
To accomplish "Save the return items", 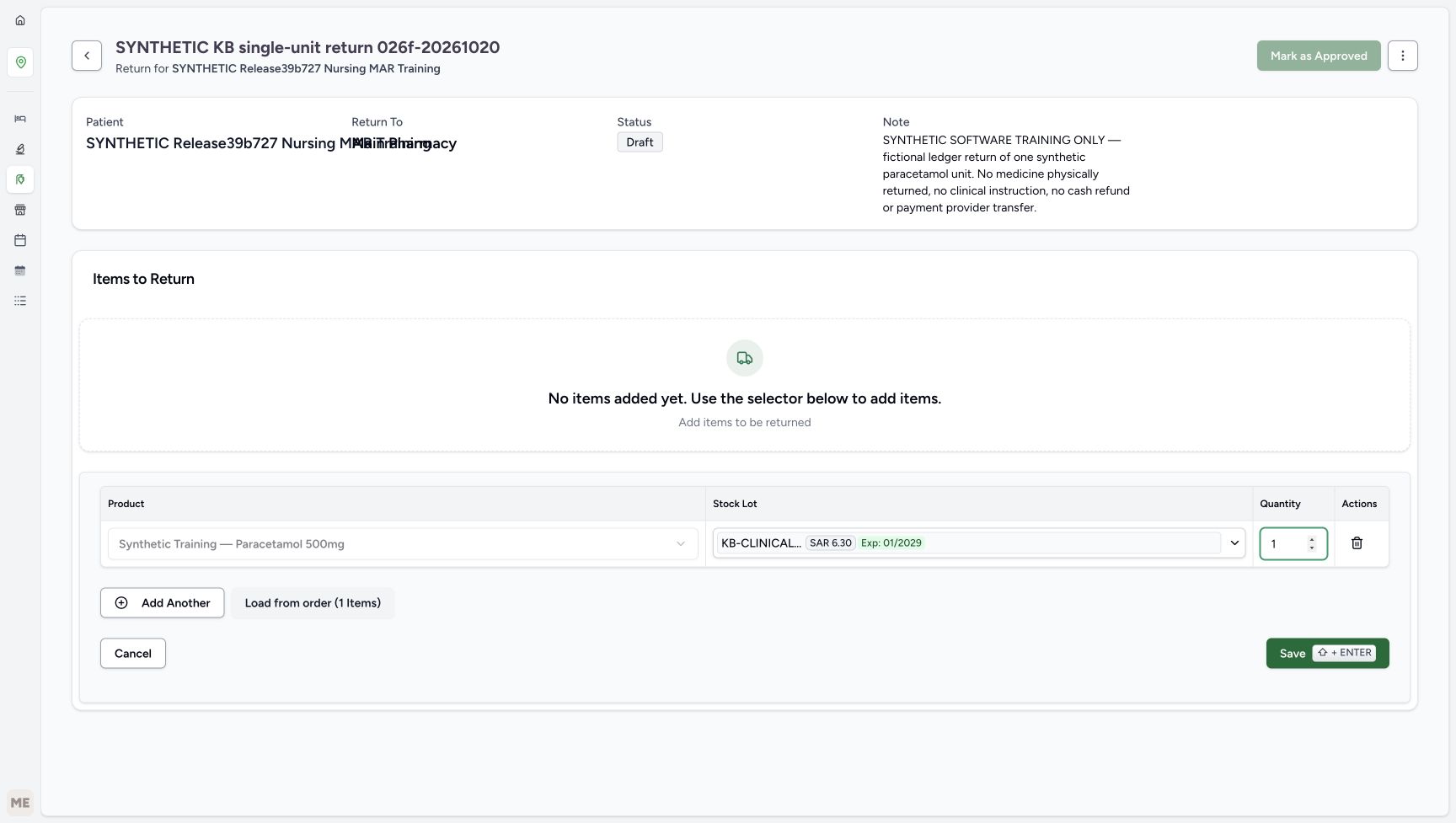I will click(1327, 654).
